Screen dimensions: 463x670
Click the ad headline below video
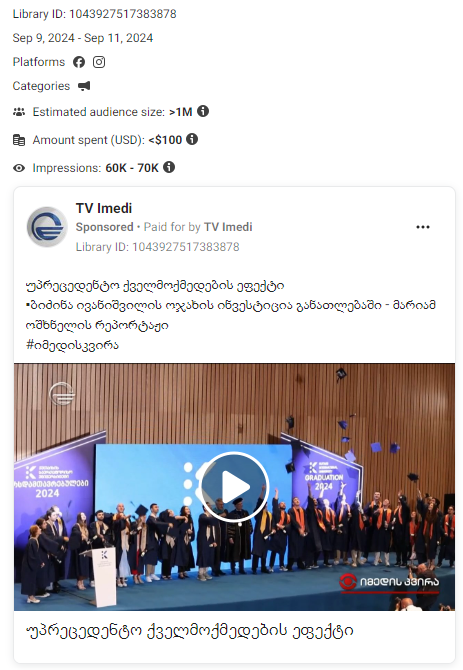tap(189, 631)
